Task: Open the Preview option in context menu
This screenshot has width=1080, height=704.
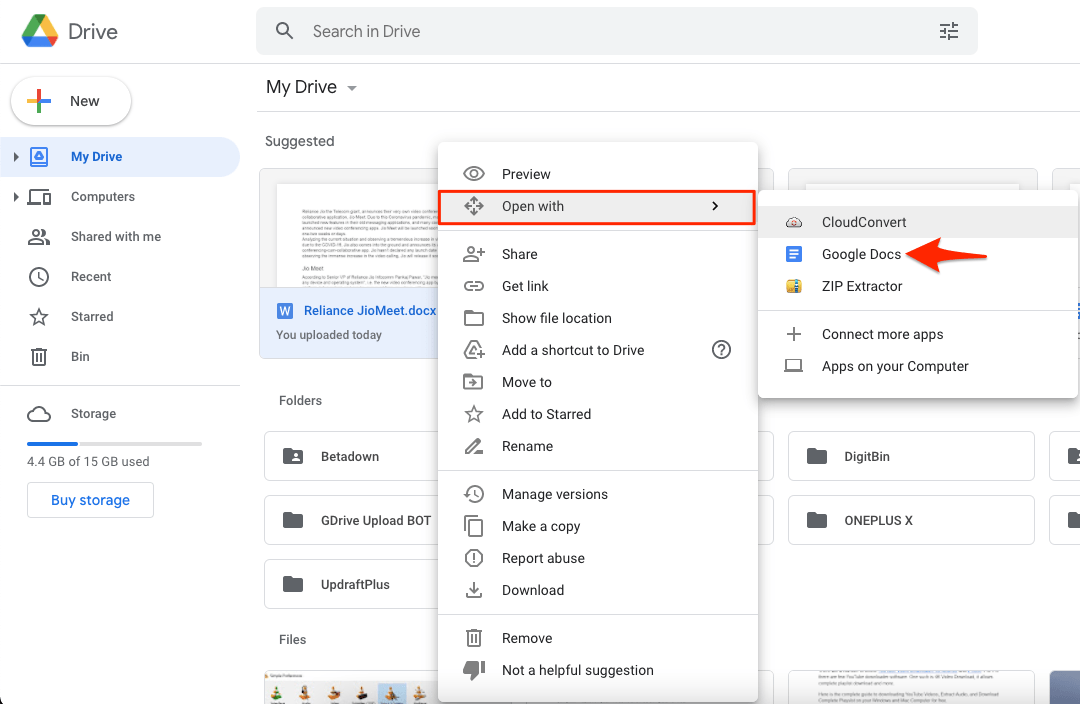Action: [x=527, y=173]
